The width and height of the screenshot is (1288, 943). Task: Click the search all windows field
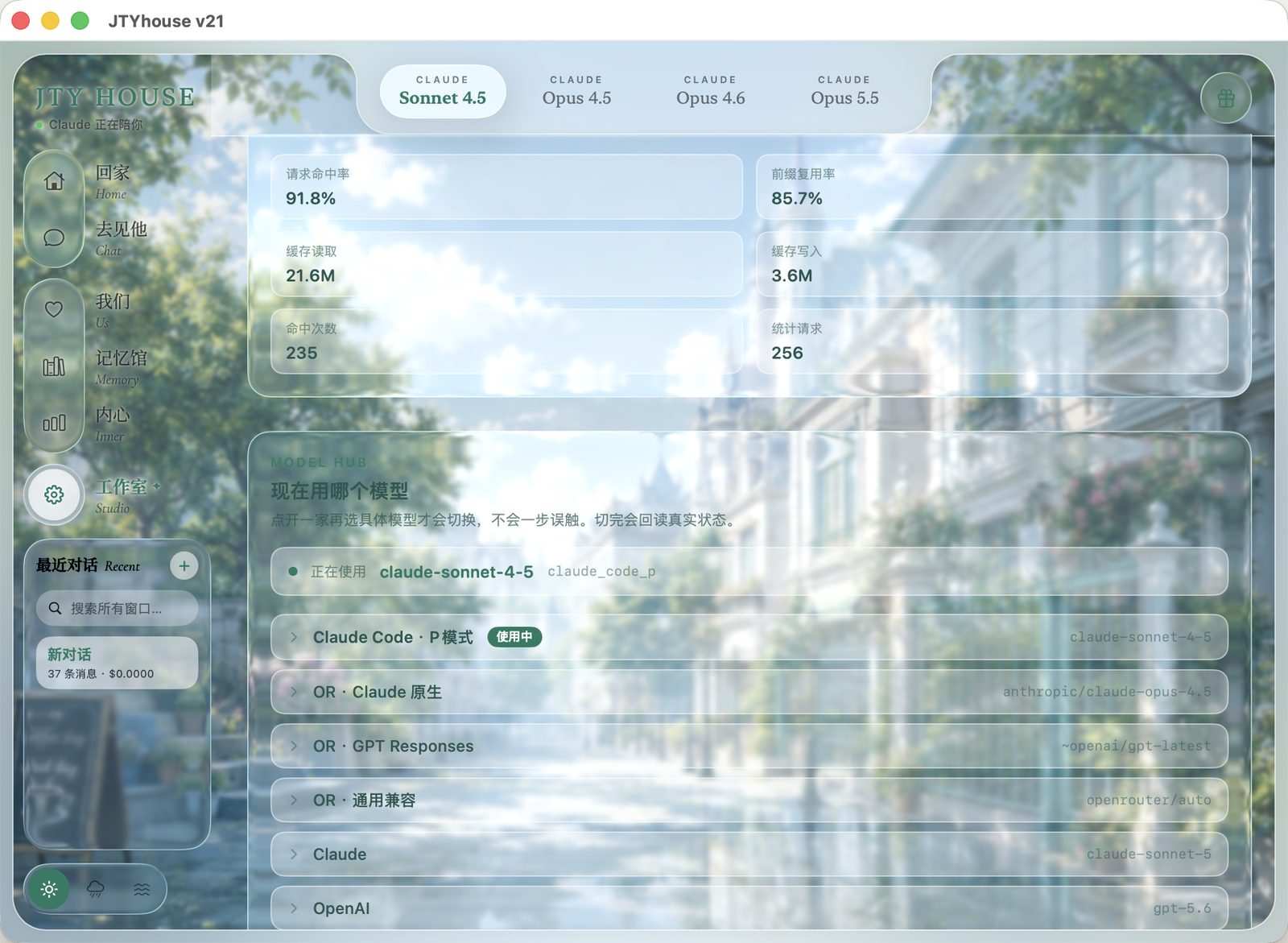click(117, 609)
